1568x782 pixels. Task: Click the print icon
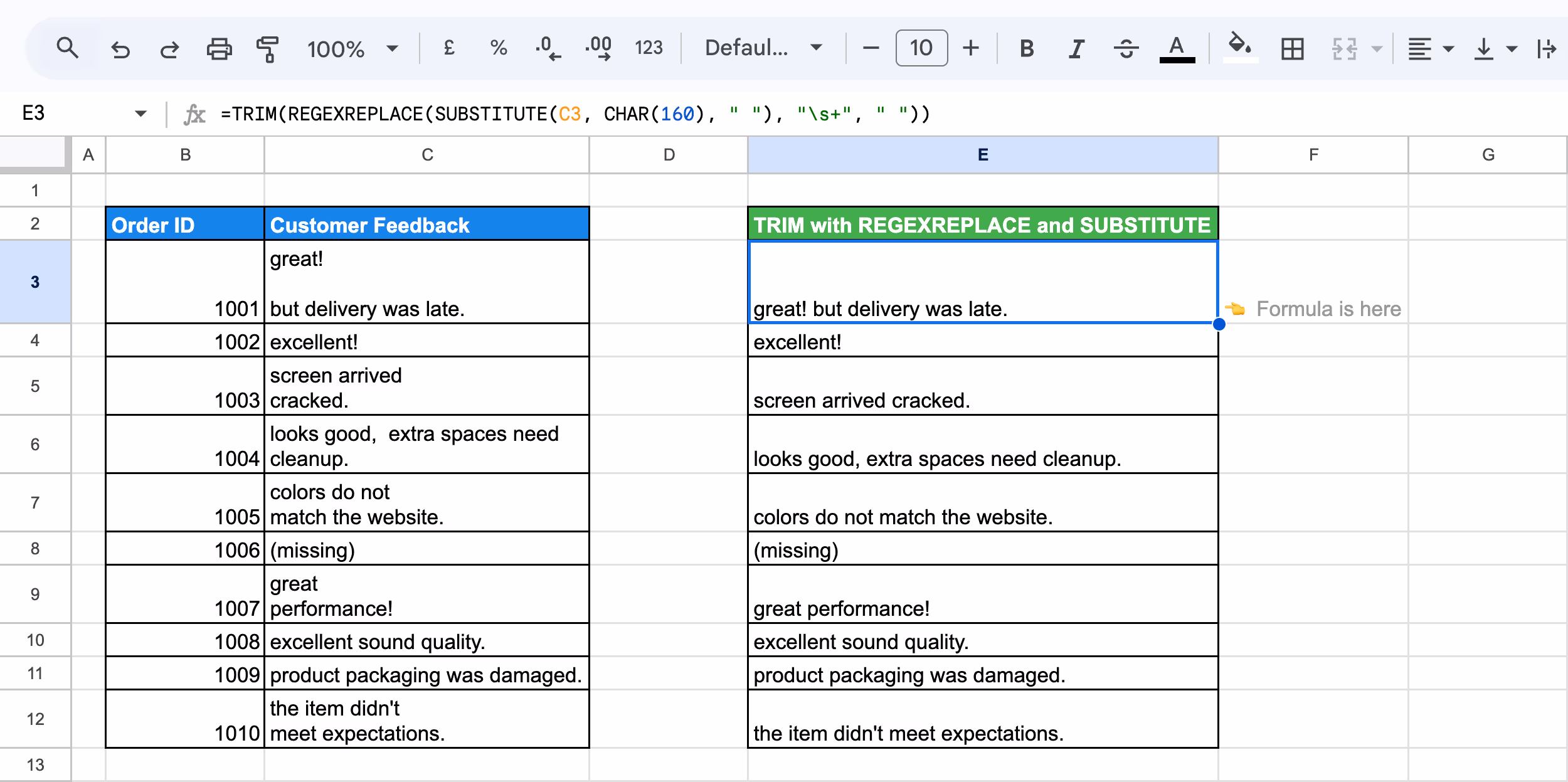(x=219, y=48)
